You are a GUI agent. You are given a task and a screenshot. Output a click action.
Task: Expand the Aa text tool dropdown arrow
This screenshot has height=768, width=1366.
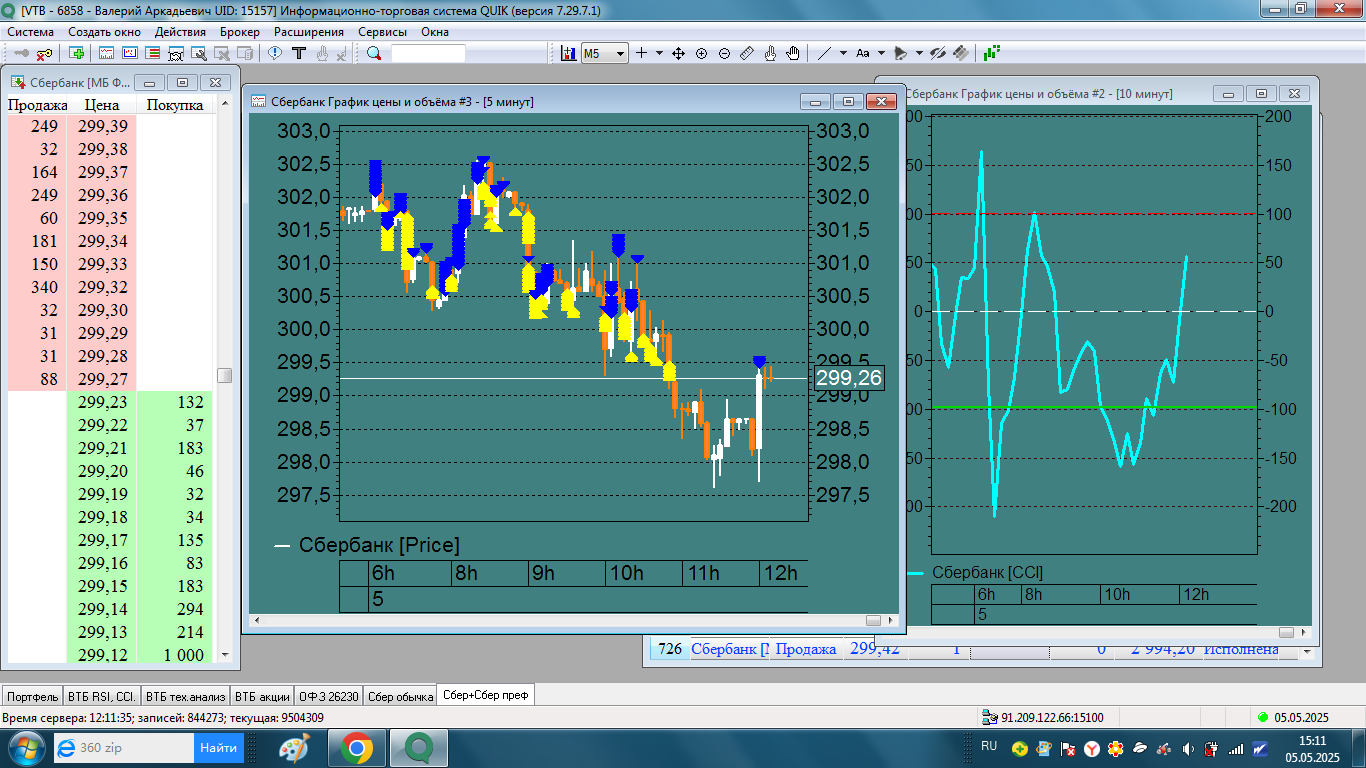[881, 53]
